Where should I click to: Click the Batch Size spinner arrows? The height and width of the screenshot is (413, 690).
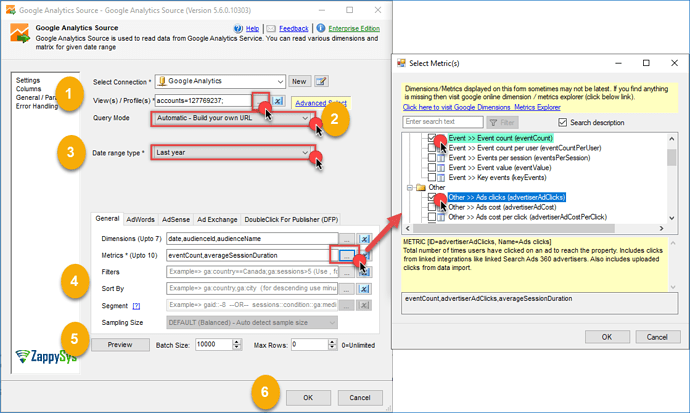point(237,345)
